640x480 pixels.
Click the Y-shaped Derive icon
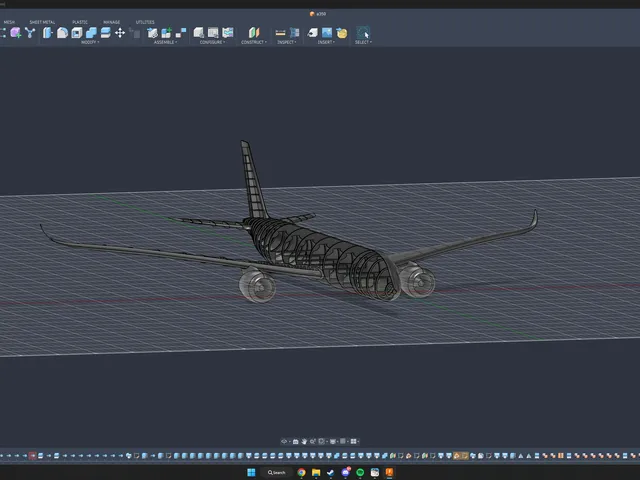point(30,33)
